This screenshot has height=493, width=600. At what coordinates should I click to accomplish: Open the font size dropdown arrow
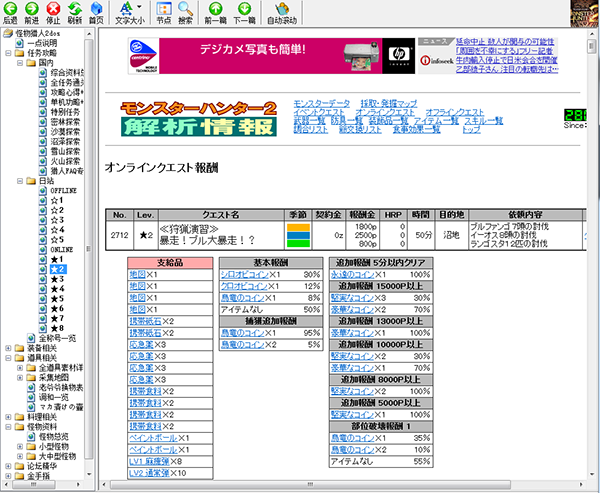(x=139, y=7)
